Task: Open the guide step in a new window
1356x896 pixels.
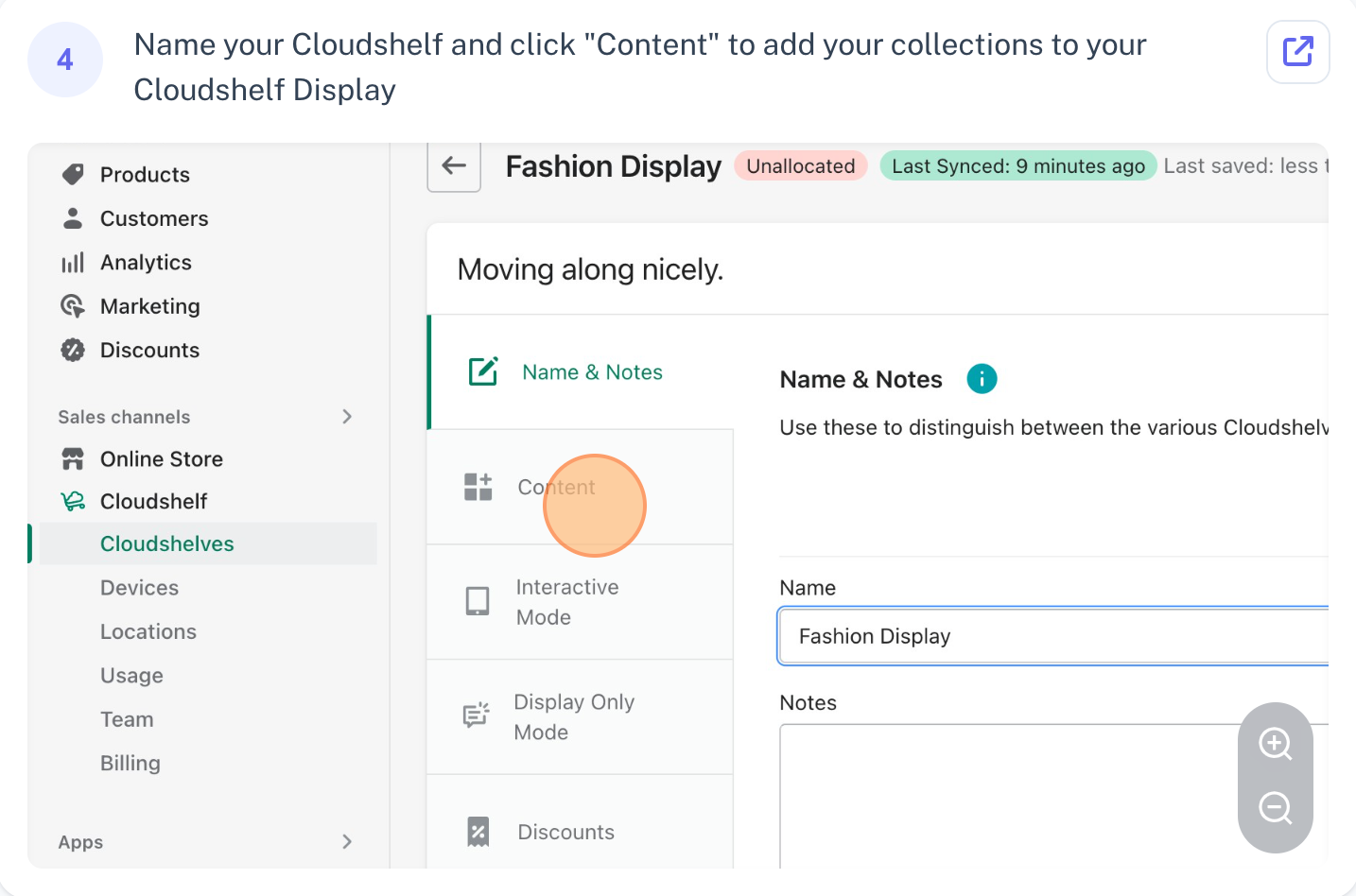Action: (1297, 51)
